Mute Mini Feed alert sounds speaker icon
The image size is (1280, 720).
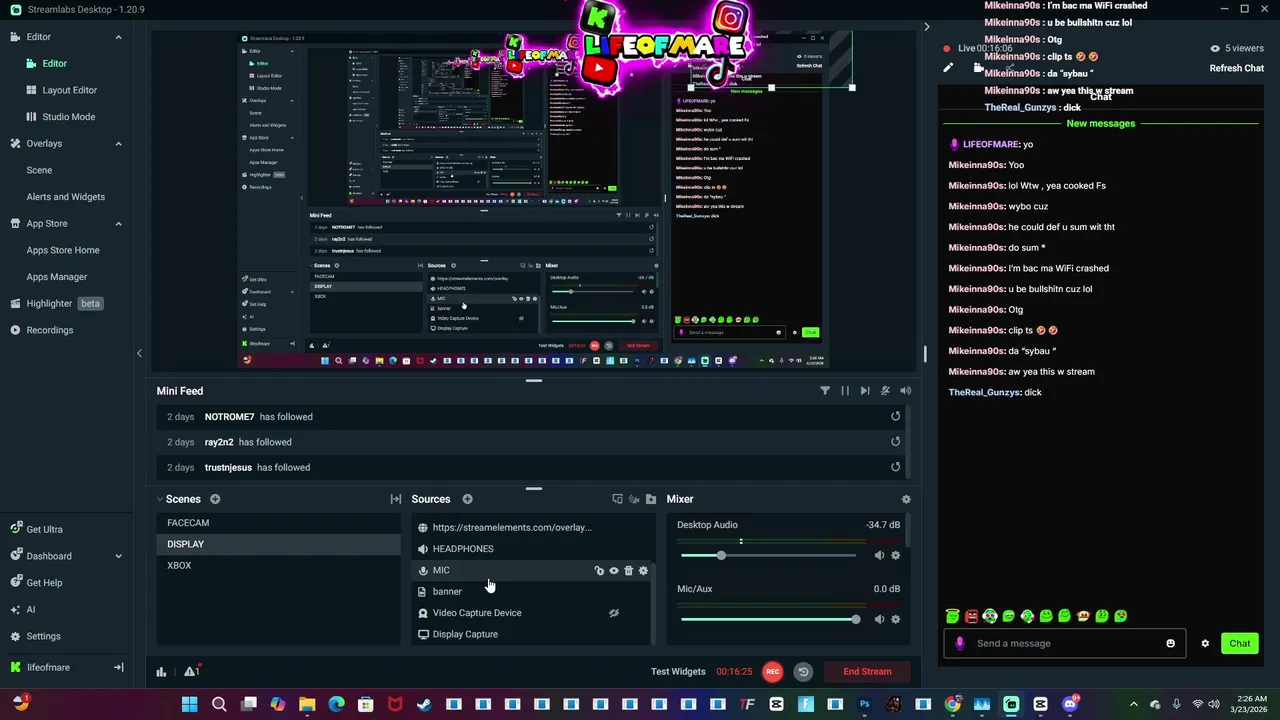tap(905, 391)
